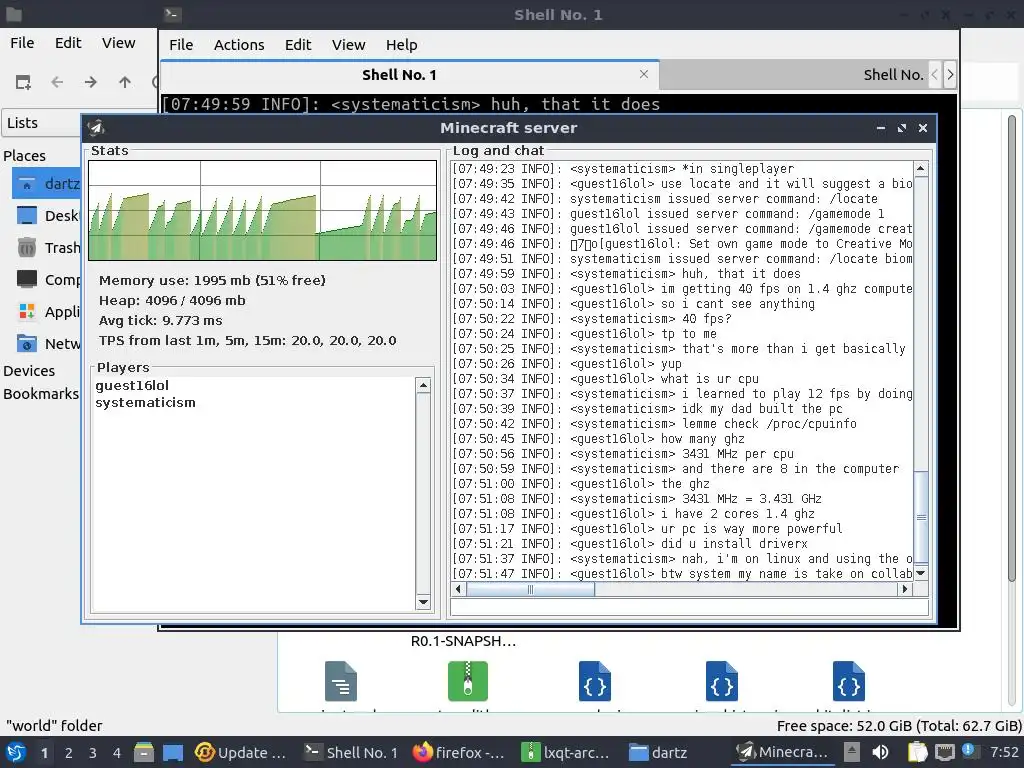Click the show desktop taskbar icon

coord(173,752)
